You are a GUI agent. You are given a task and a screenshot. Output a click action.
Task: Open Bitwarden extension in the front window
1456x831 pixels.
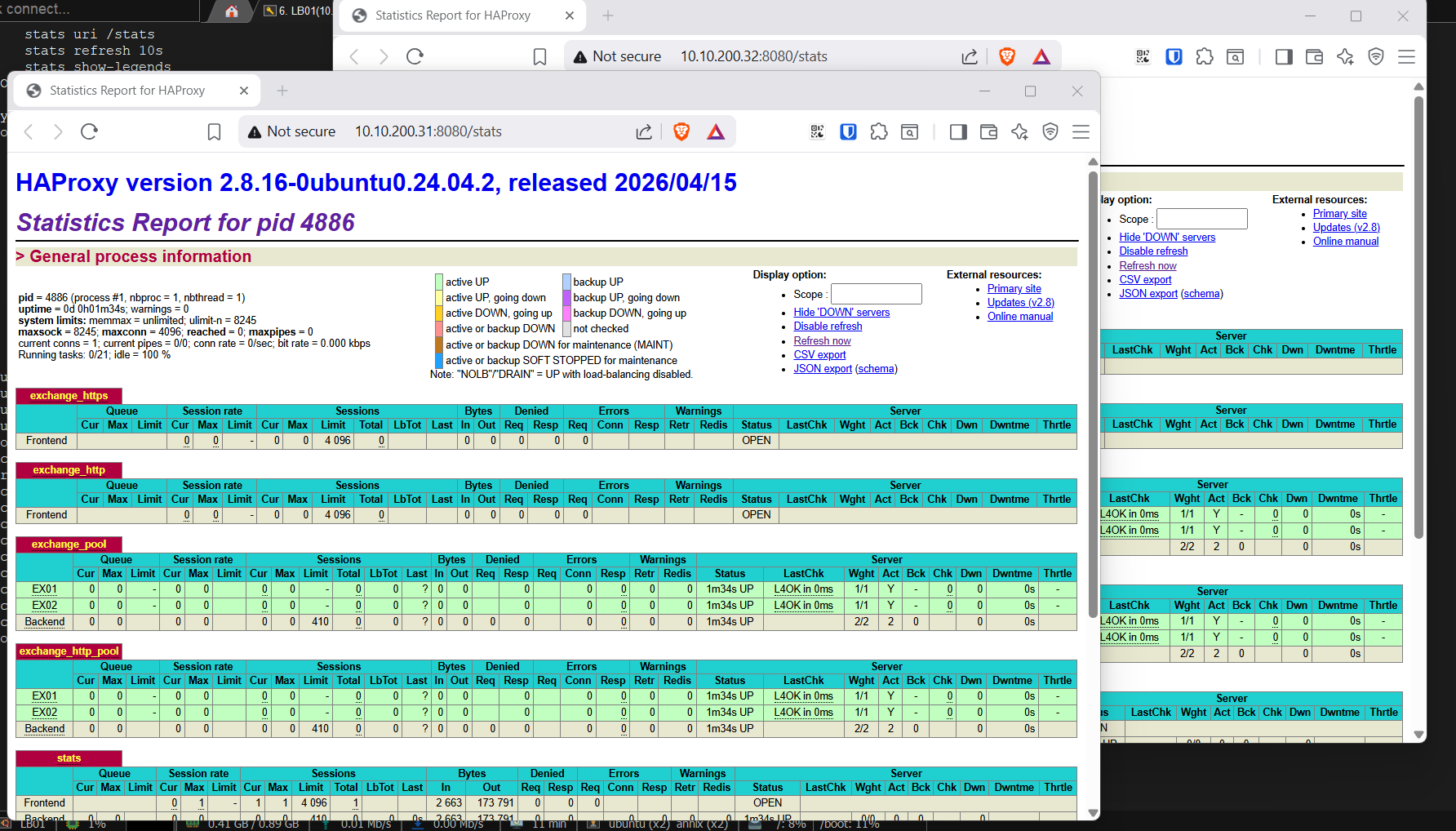pos(848,131)
